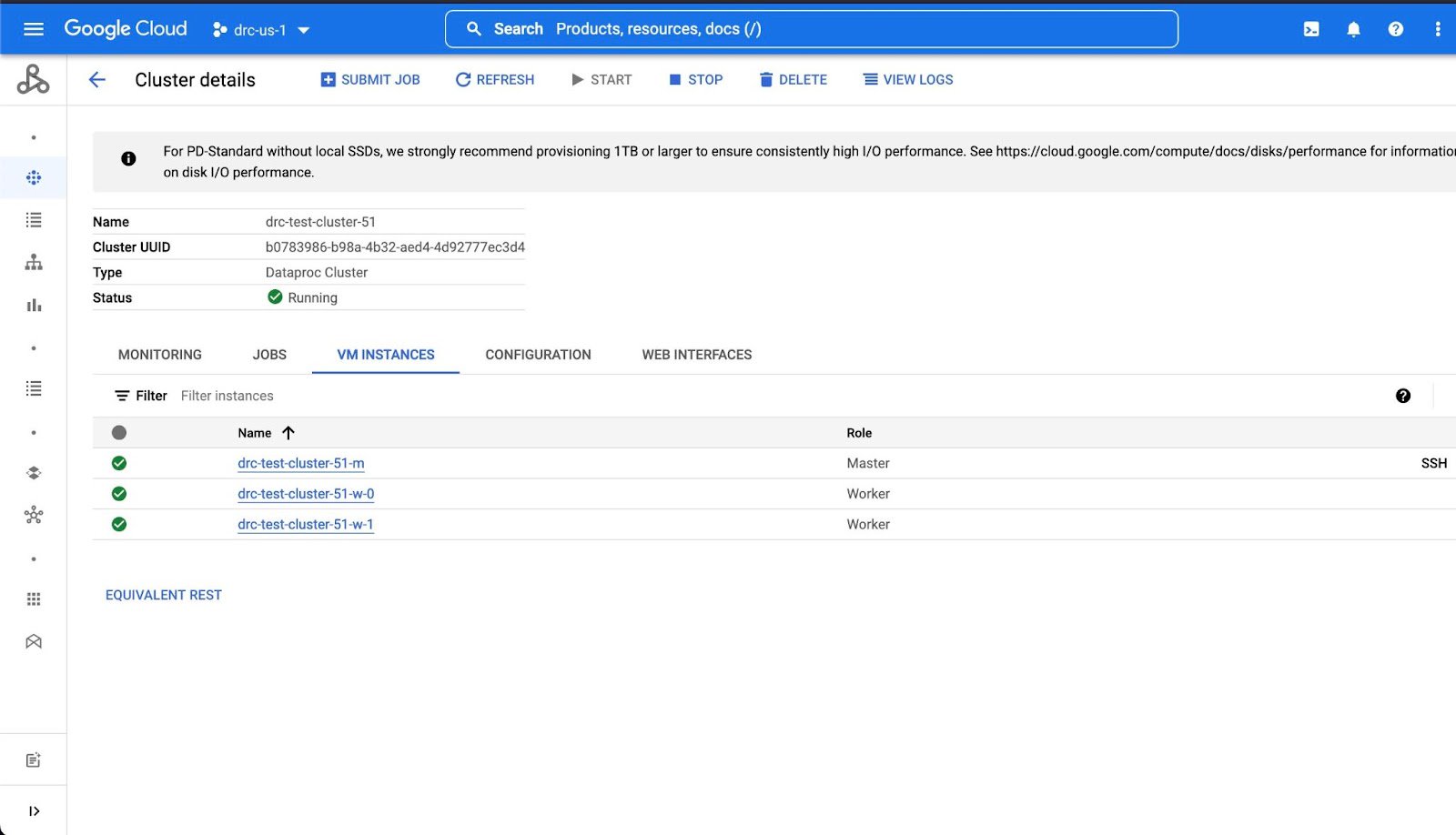Click the filter help question mark icon
The image size is (1456, 835).
[1402, 396]
